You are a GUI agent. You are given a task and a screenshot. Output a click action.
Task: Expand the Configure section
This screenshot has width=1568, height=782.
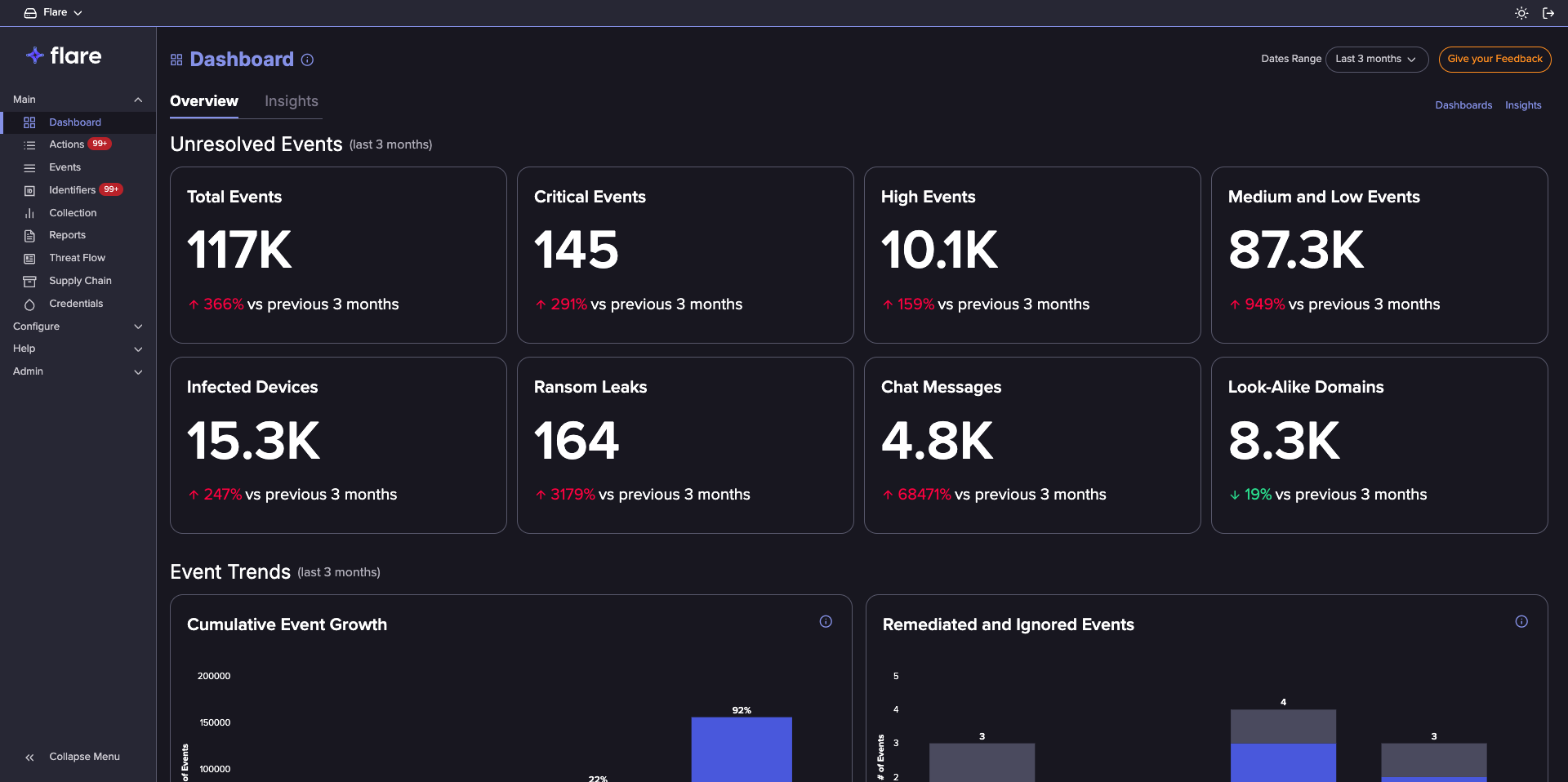(138, 327)
